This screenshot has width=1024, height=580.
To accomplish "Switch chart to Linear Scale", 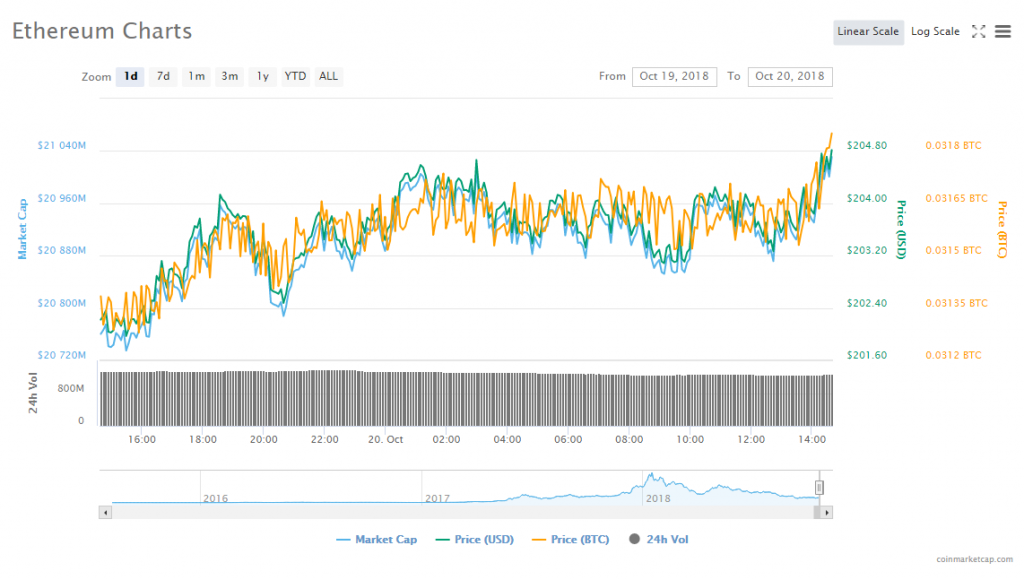I will pos(868,32).
